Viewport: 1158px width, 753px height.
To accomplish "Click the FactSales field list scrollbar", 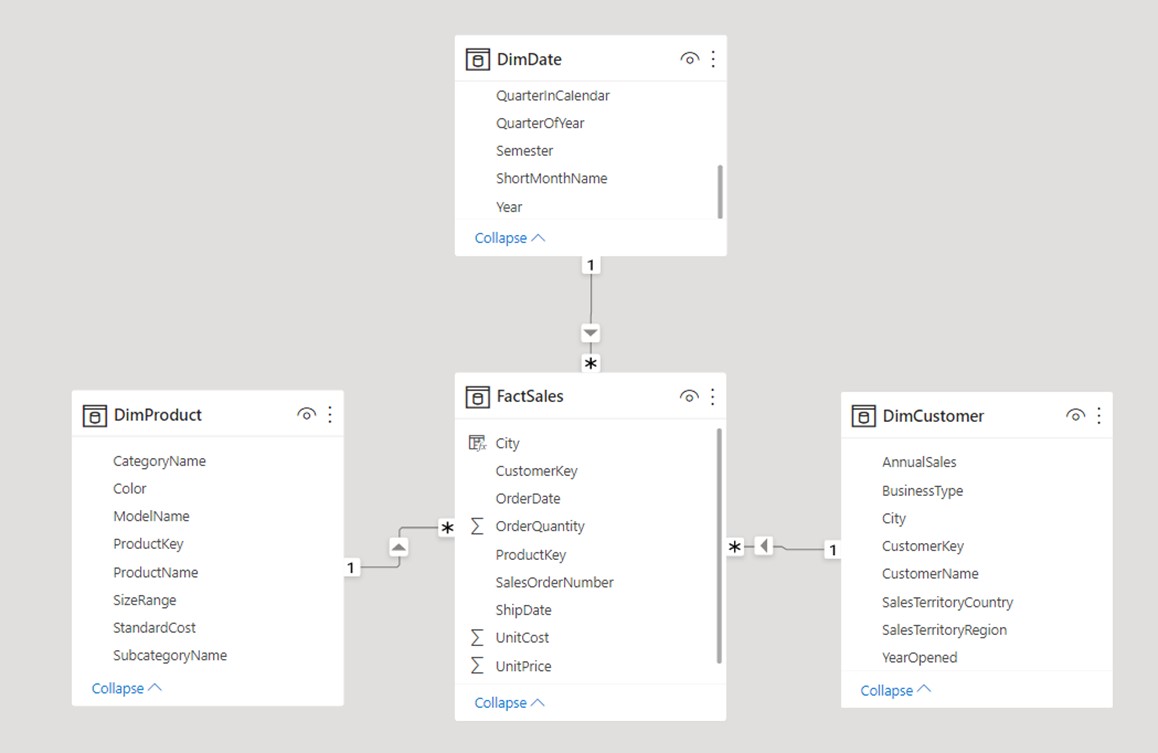I will 719,545.
